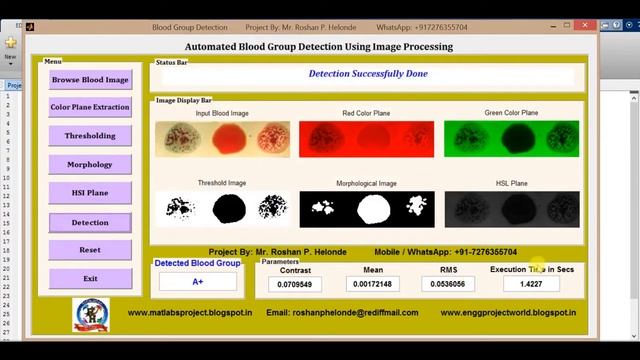The height and width of the screenshot is (360, 640).
Task: Click the New plus icon in background window
Action: 11,42
